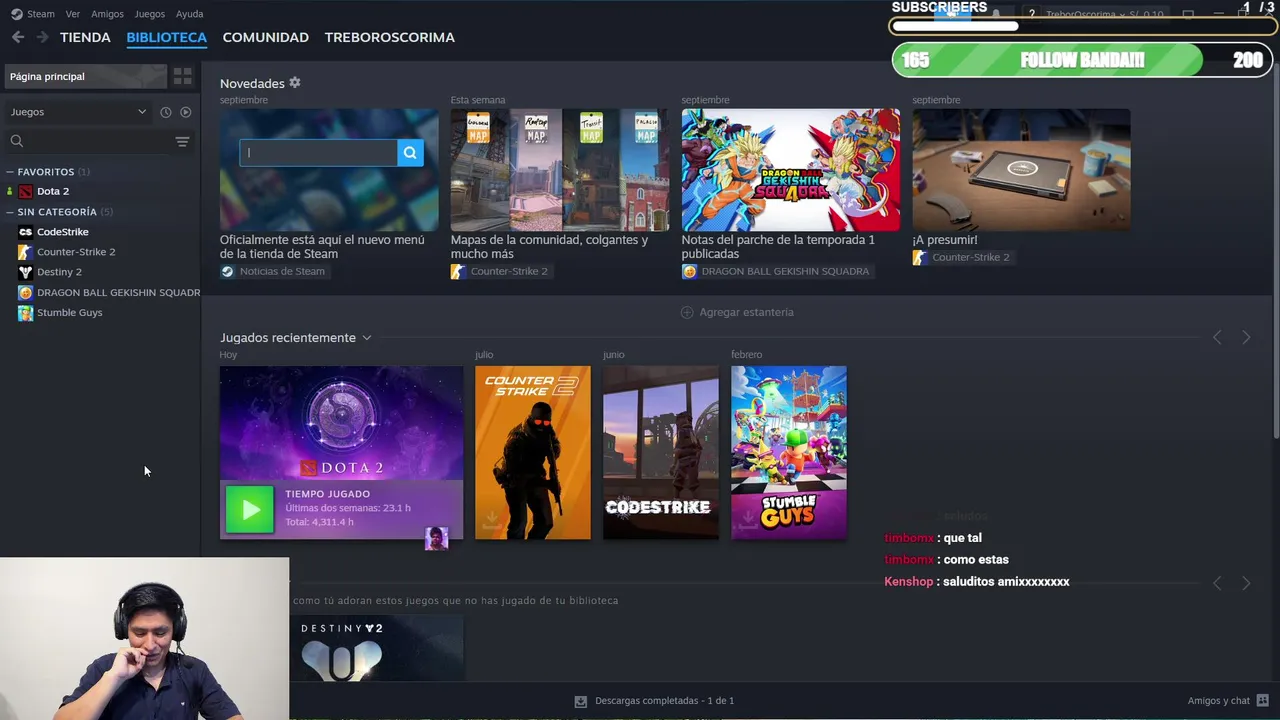This screenshot has height=720, width=1280.
Task: Click the library page vertical scrollbar
Action: [1275, 250]
